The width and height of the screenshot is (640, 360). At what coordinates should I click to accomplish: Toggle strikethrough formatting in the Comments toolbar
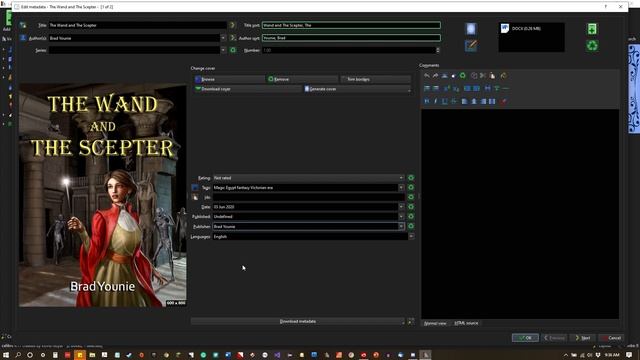click(x=453, y=101)
